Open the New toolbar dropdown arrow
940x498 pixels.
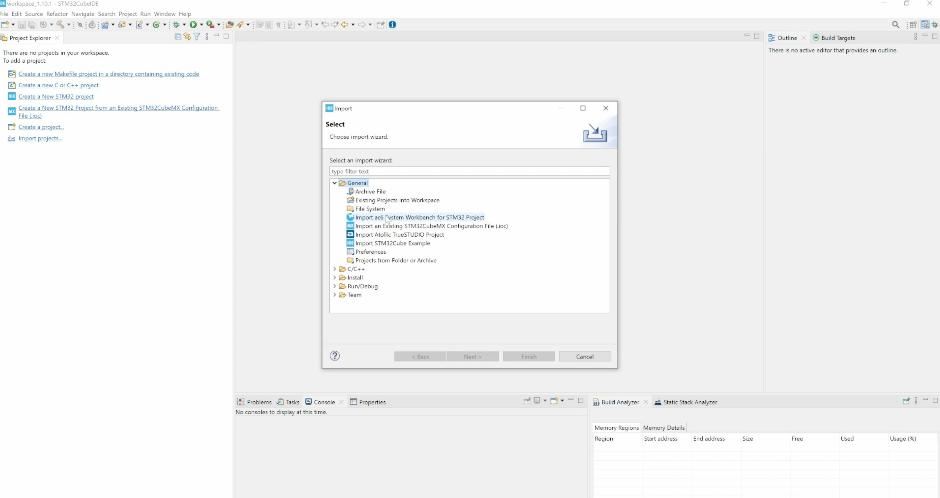[x=13, y=25]
